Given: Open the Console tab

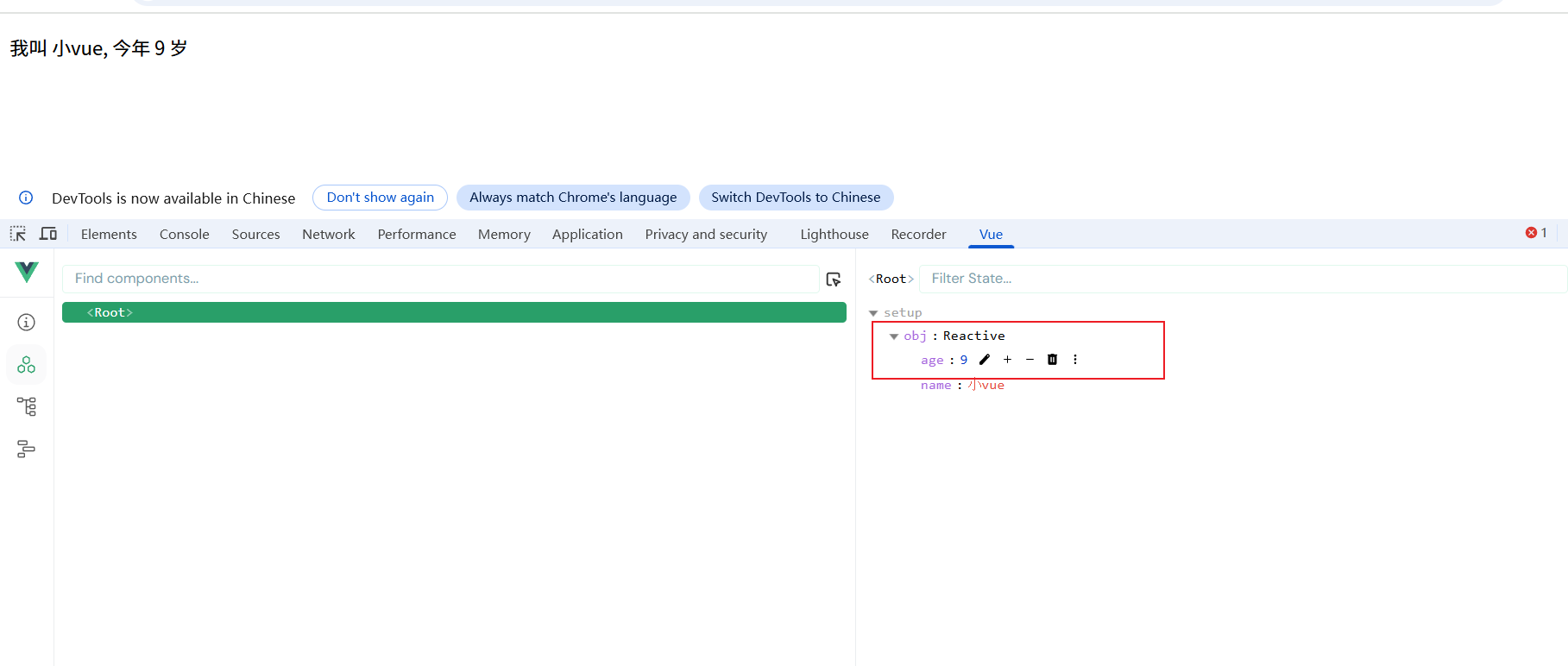Looking at the screenshot, I should point(185,234).
